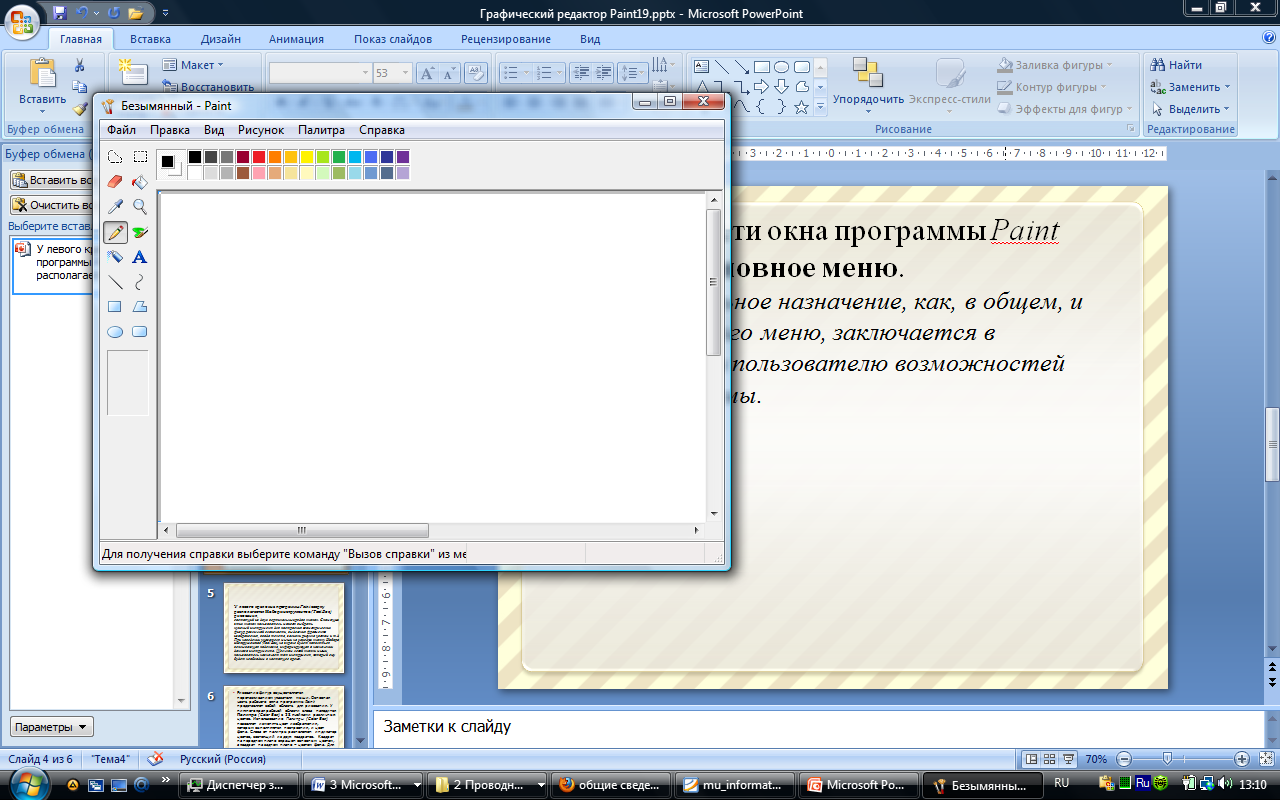The image size is (1280, 800).
Task: Click the zoom slider handle in PowerPoint
Action: [x=1166, y=759]
